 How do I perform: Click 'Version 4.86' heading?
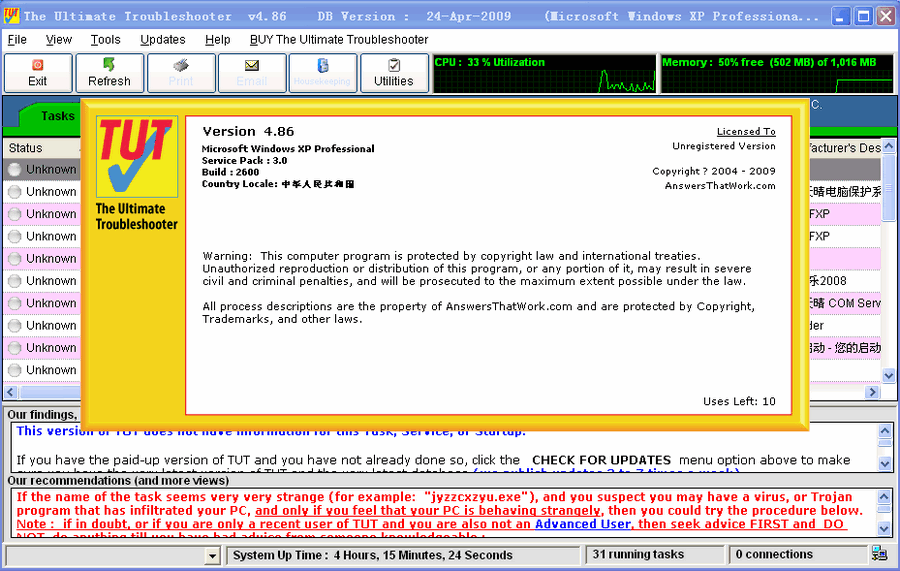[248, 131]
